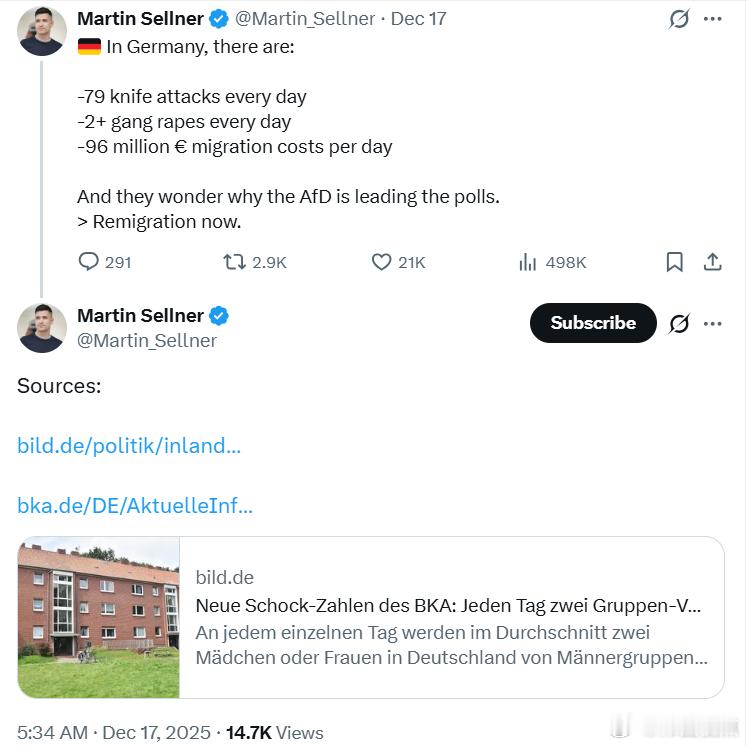Click the Grok icon on top tweet
747x746 pixels.
pyautogui.click(x=679, y=19)
